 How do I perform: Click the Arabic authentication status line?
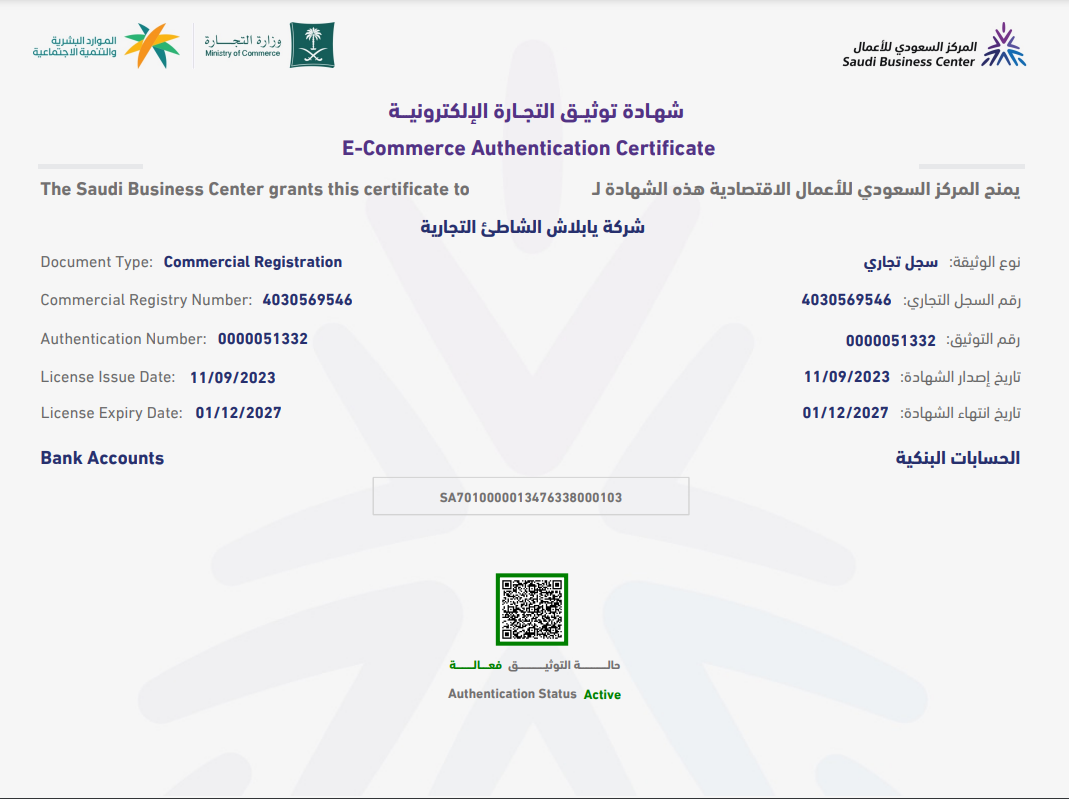point(535,665)
